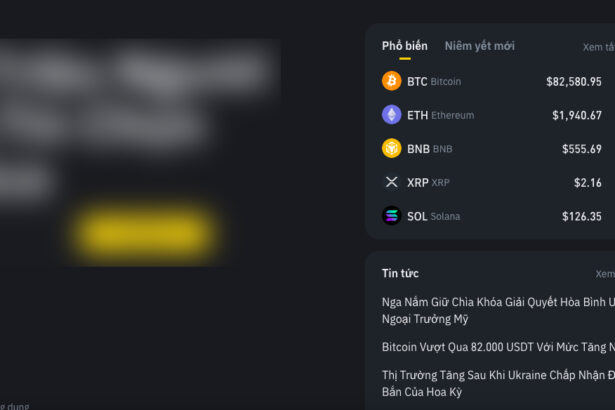The width and height of the screenshot is (615, 410).
Task: Click the XRP price $2.16
Action: click(587, 183)
